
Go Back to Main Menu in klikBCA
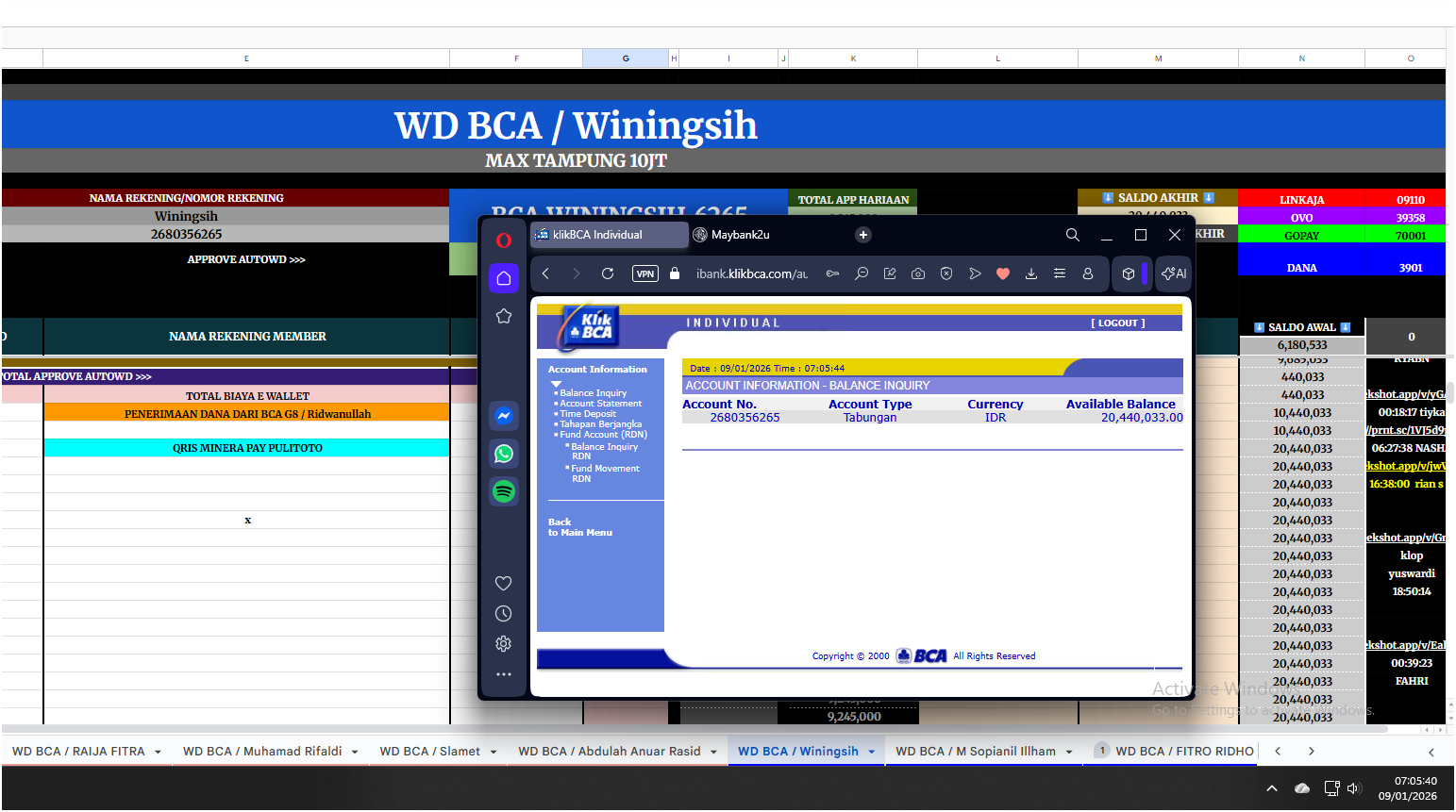[x=580, y=528]
